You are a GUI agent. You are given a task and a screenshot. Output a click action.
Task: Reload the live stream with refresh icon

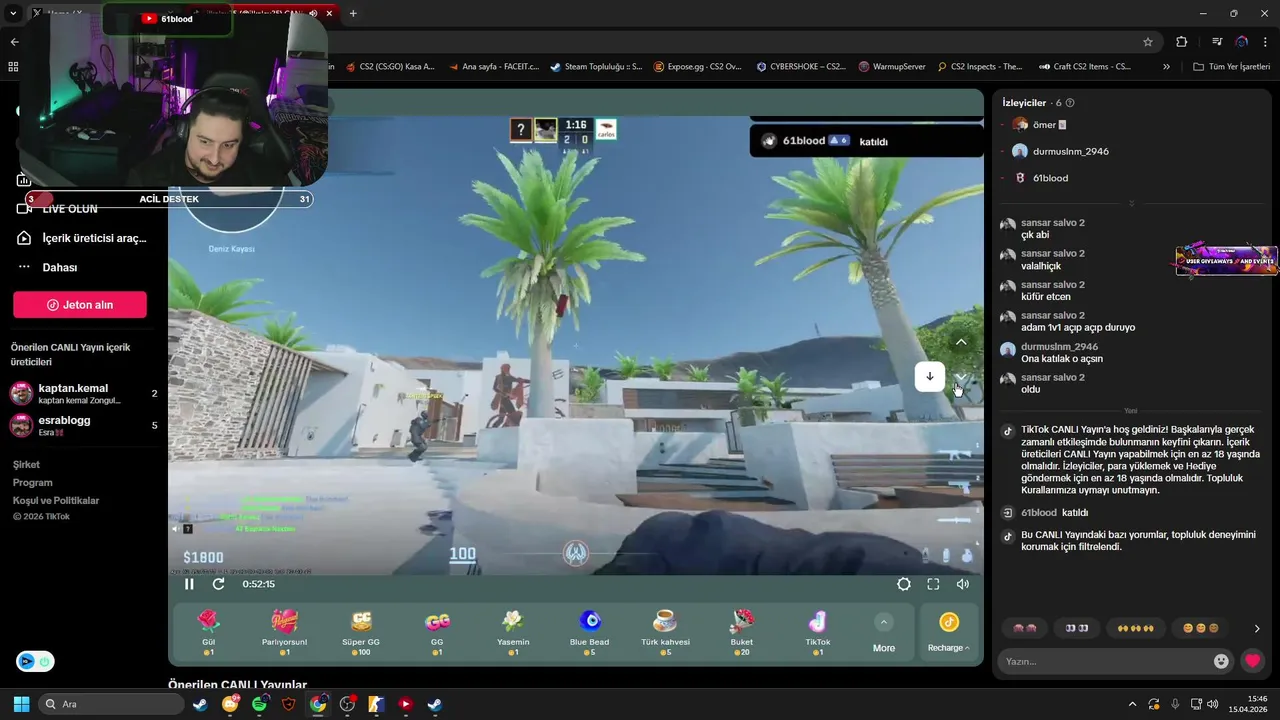pos(218,584)
